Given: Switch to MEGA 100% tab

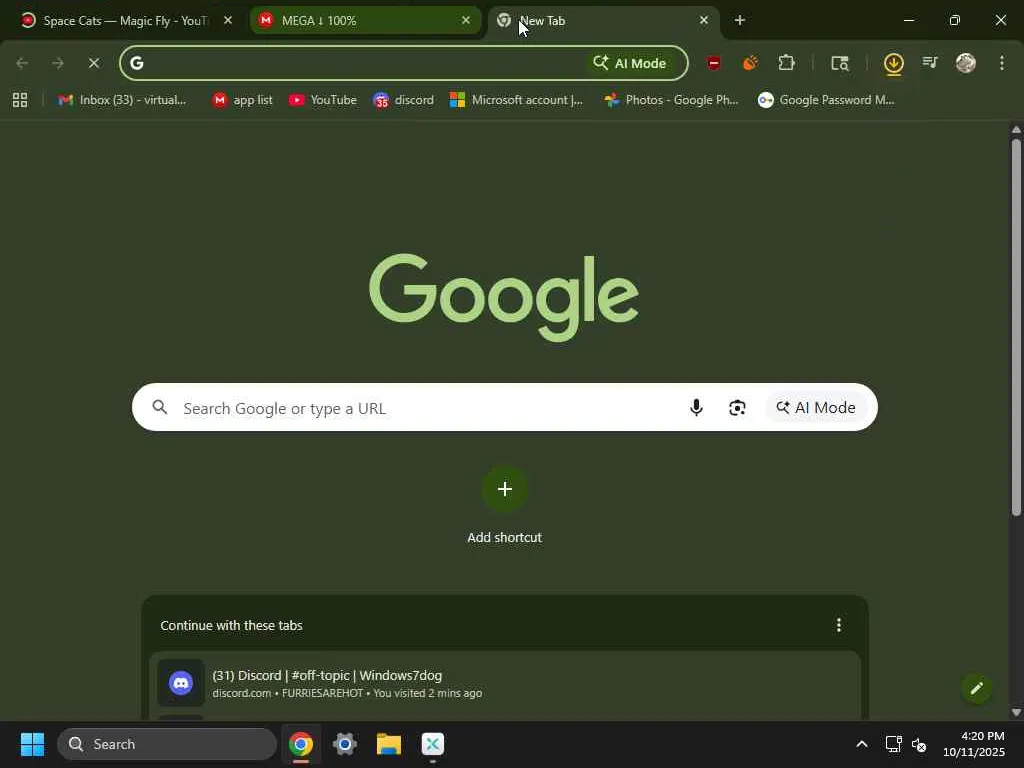Looking at the screenshot, I should point(366,20).
